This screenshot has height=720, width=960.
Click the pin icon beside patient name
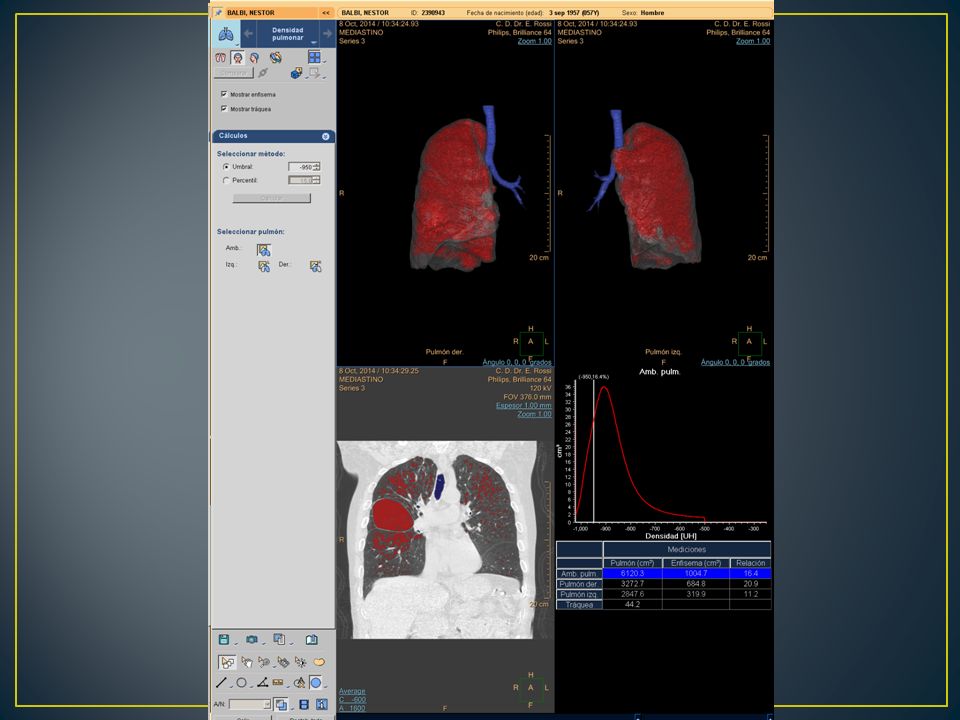coord(218,12)
